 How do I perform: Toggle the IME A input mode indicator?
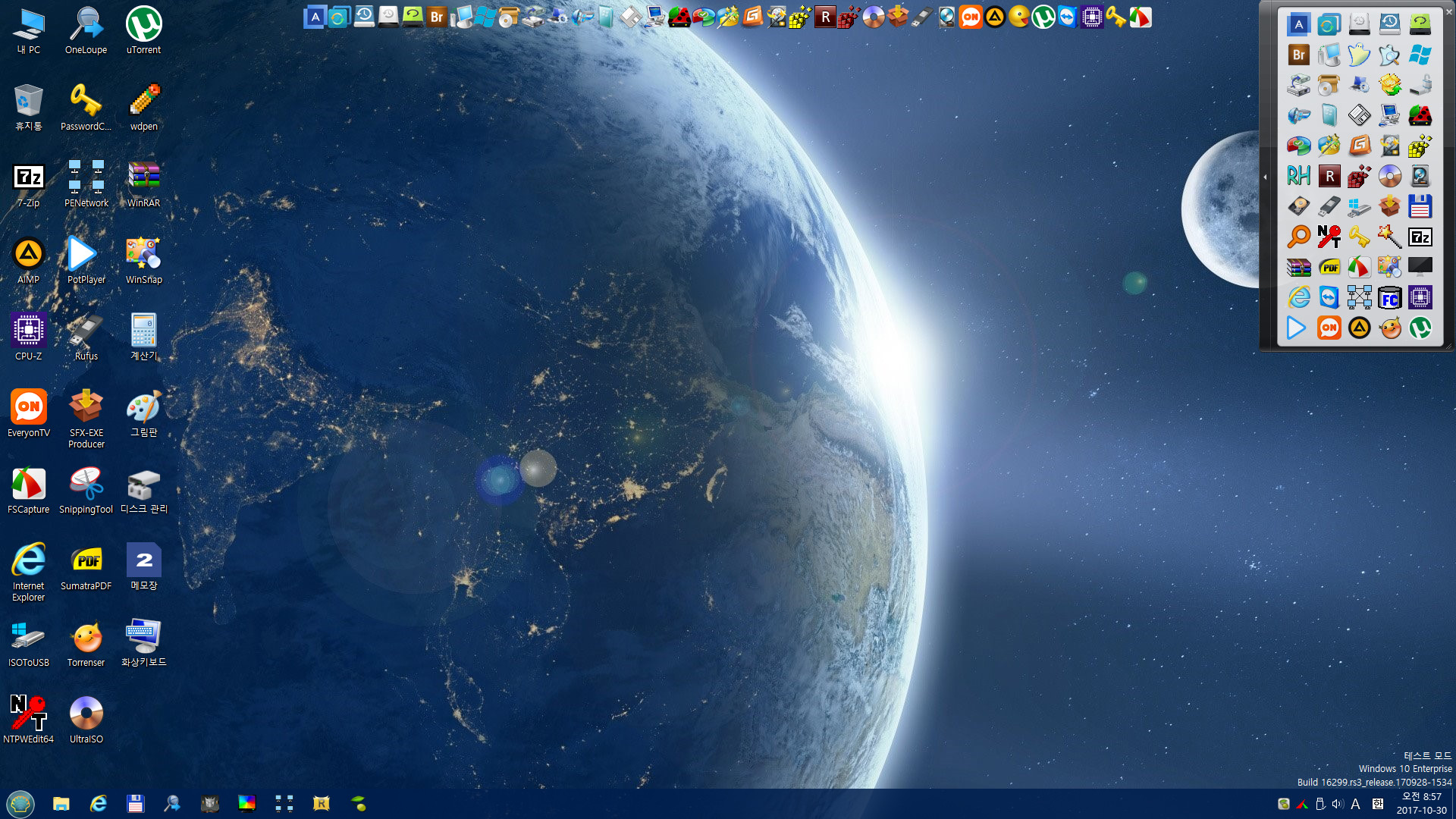pyautogui.click(x=1355, y=804)
